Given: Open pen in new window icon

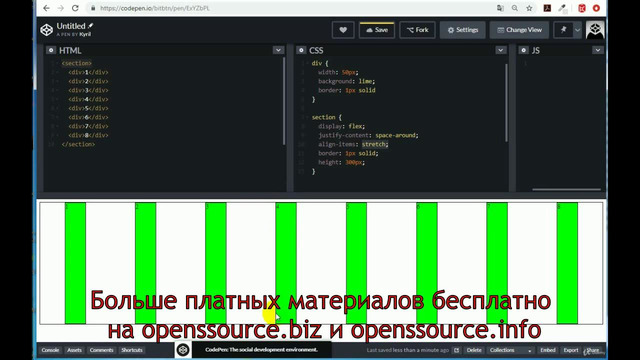Looking at the screenshot, I should click(x=456, y=350).
